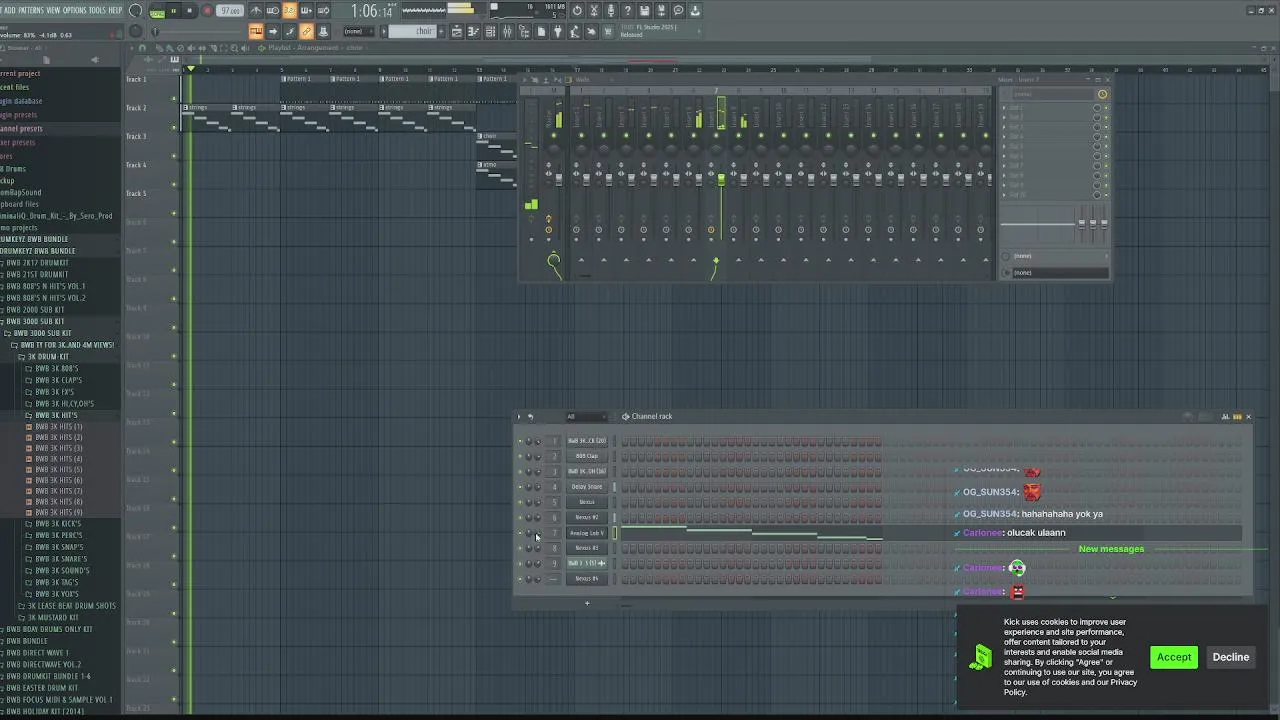Open the PATTERNS menu
This screenshot has height=720, width=1280.
(x=32, y=10)
